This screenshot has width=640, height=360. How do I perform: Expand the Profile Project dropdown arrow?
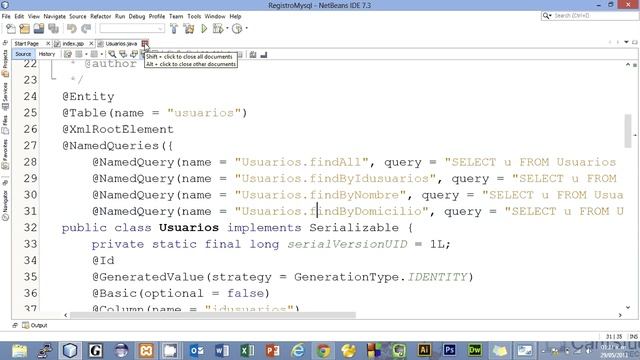[247, 29]
